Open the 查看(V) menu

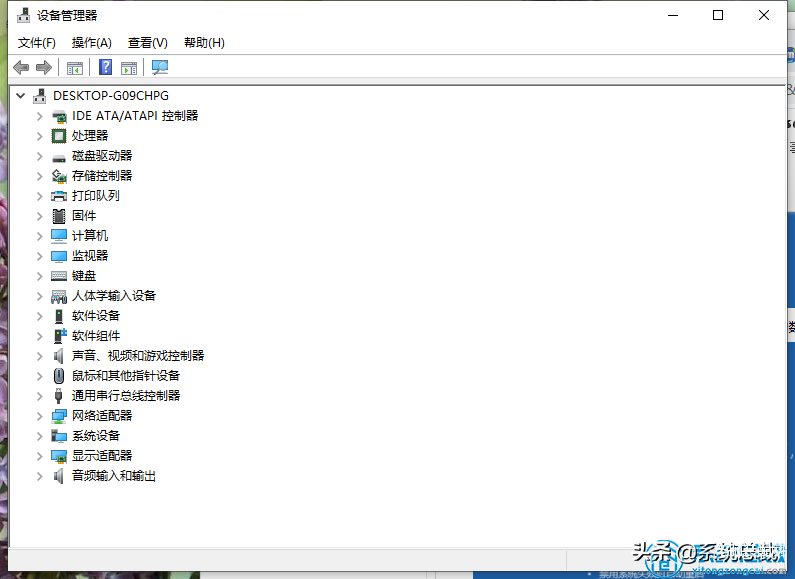(x=148, y=43)
